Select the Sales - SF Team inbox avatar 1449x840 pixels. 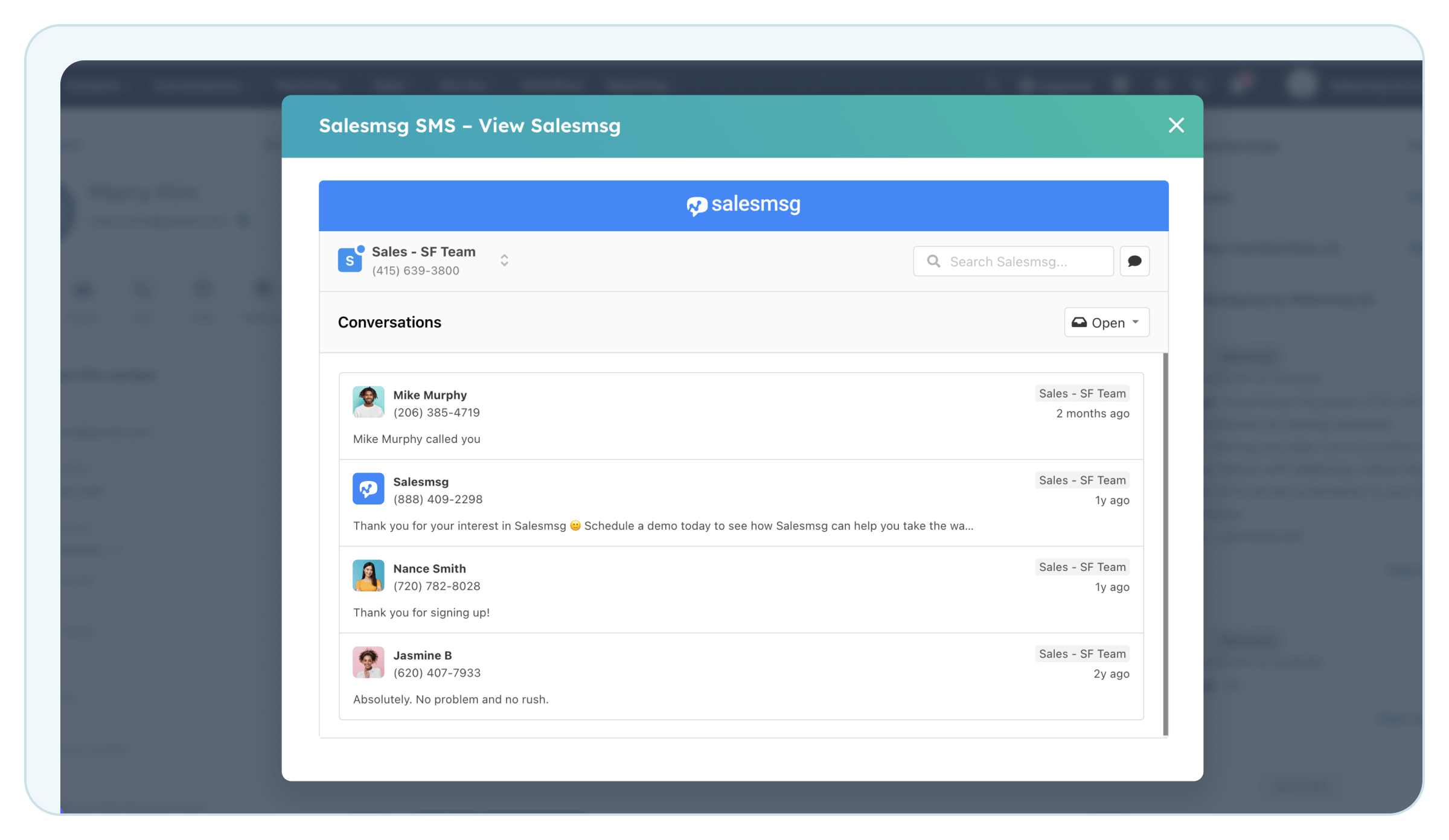[350, 259]
